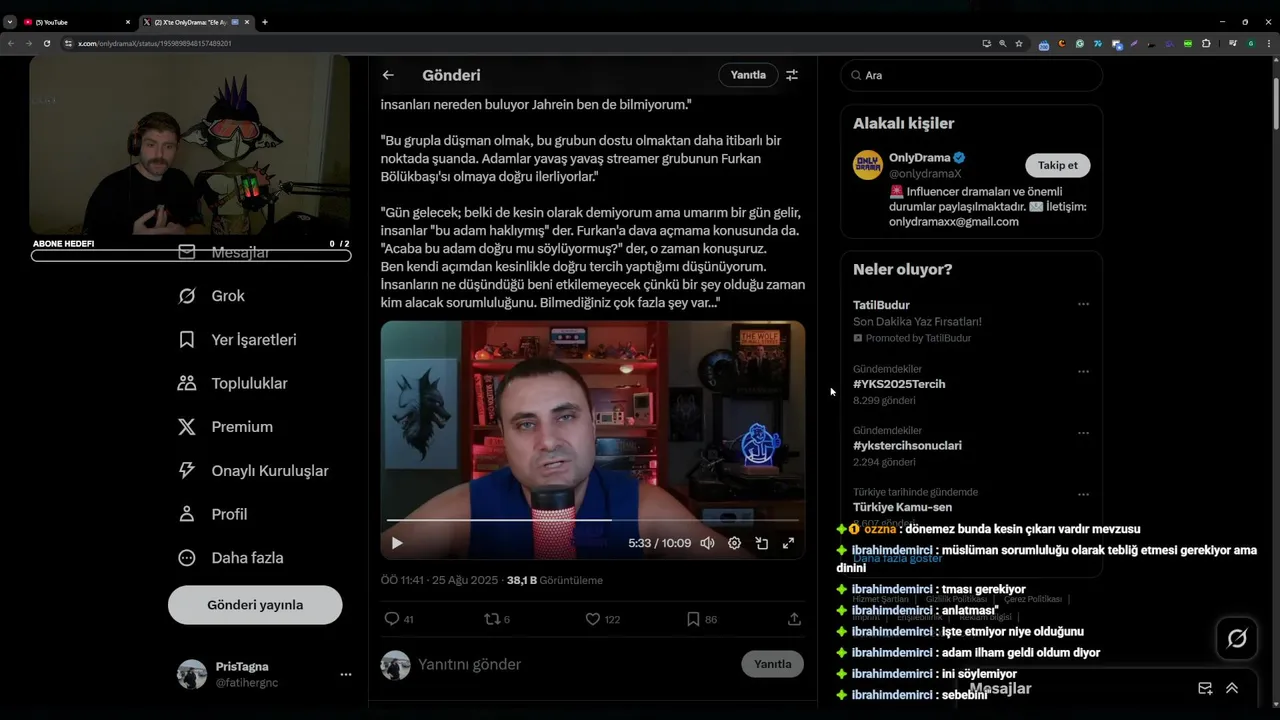1280x720 pixels.
Task: Open OnlyDrama avatar in Alakalı kişiler
Action: pyautogui.click(x=867, y=165)
